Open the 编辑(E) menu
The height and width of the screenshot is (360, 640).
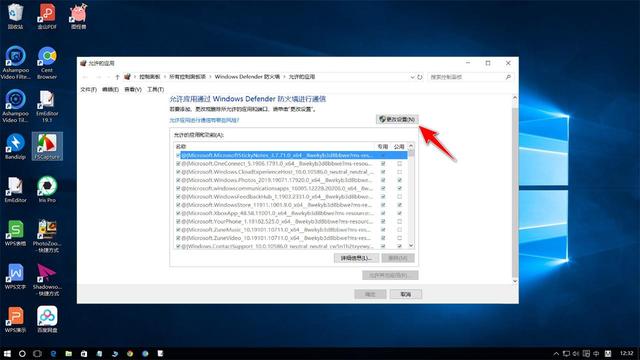click(x=110, y=89)
